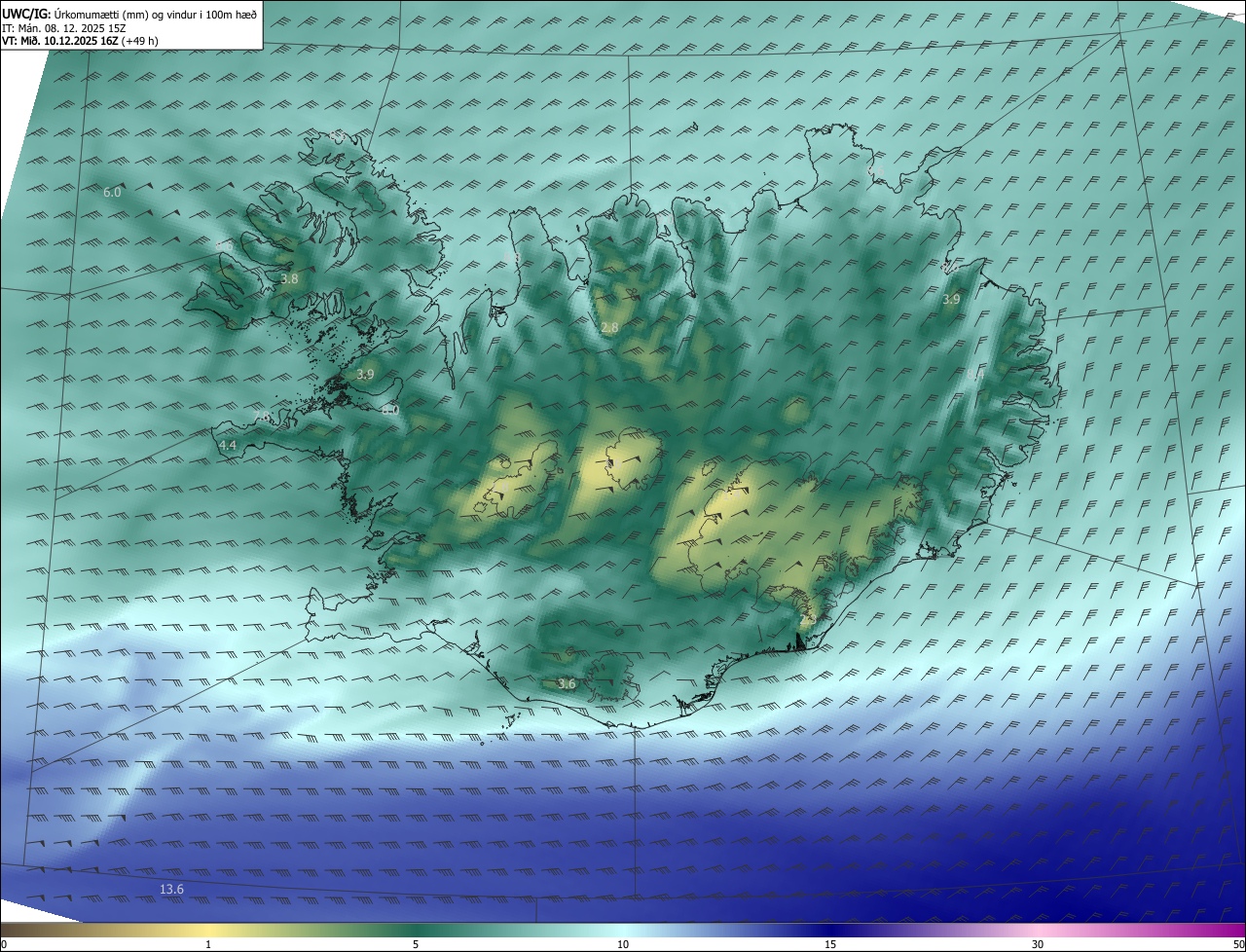Select the 3.8 value label in the Westfjords
This screenshot has height=952, width=1246.
tap(289, 278)
